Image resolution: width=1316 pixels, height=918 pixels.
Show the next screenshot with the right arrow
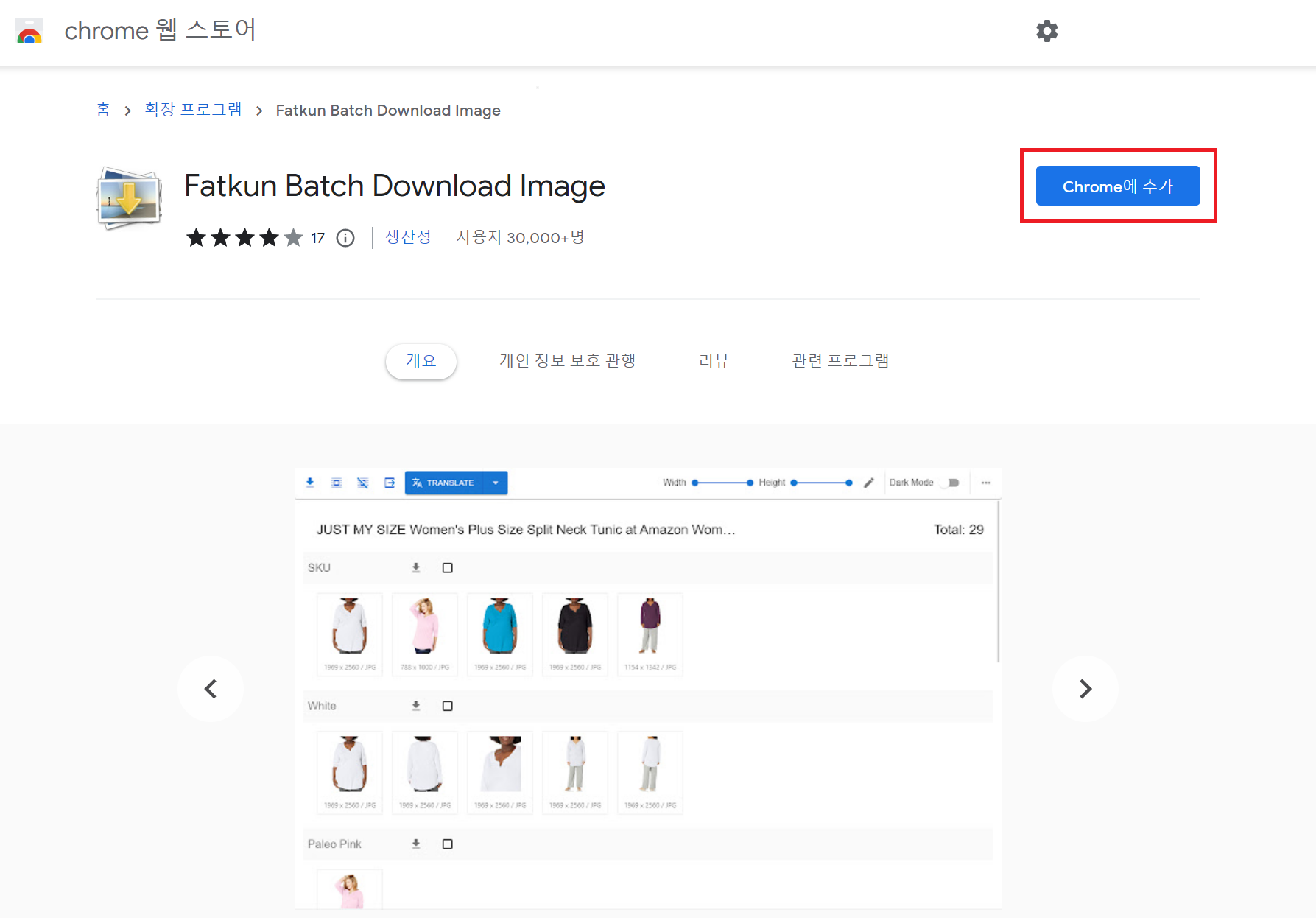[x=1085, y=689]
